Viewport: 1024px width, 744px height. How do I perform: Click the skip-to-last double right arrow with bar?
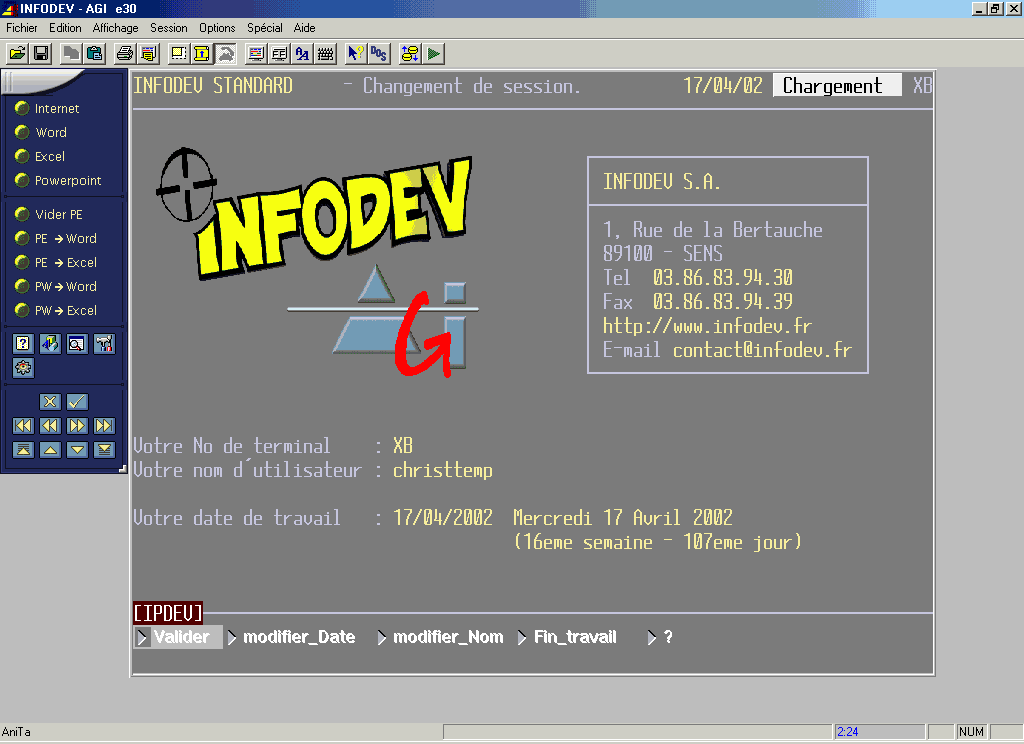[x=104, y=426]
